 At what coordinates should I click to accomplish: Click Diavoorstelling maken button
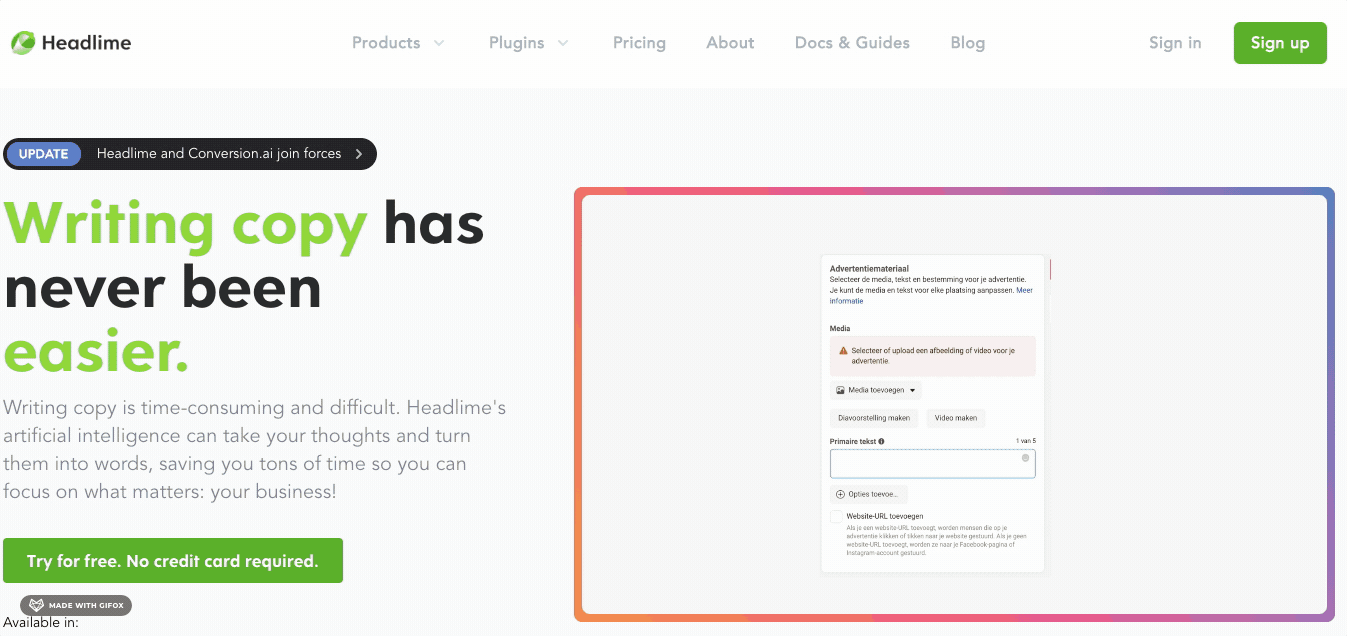point(874,418)
